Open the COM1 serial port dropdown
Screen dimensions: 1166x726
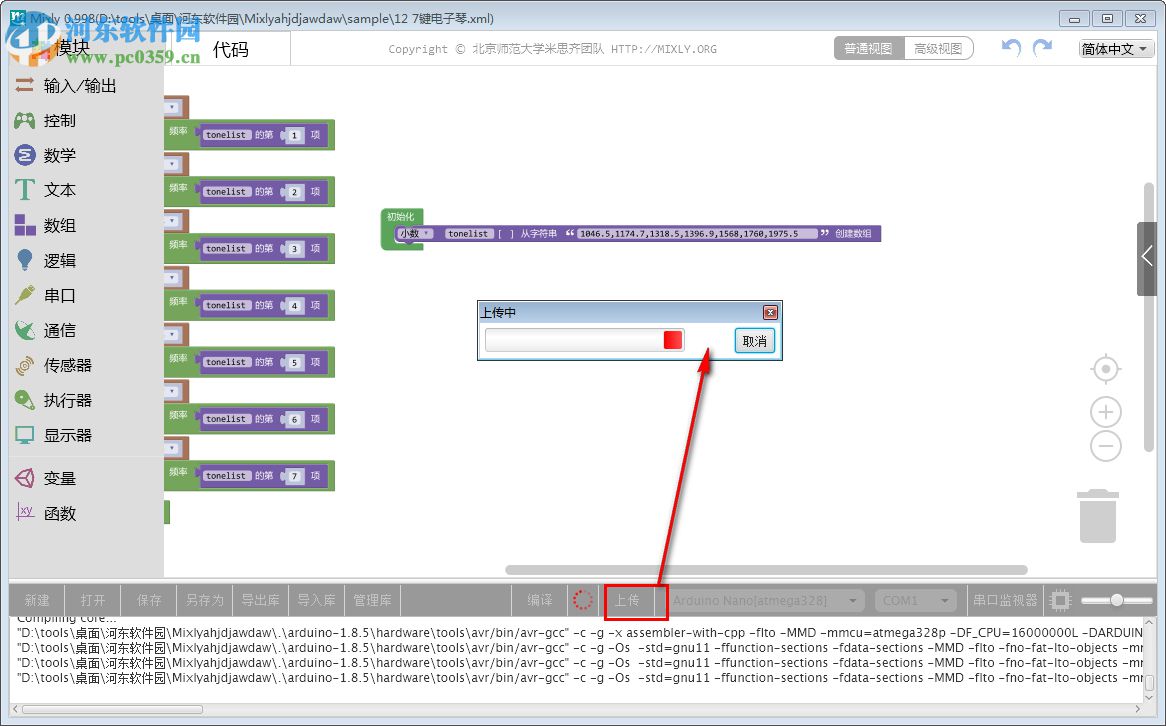coord(915,600)
